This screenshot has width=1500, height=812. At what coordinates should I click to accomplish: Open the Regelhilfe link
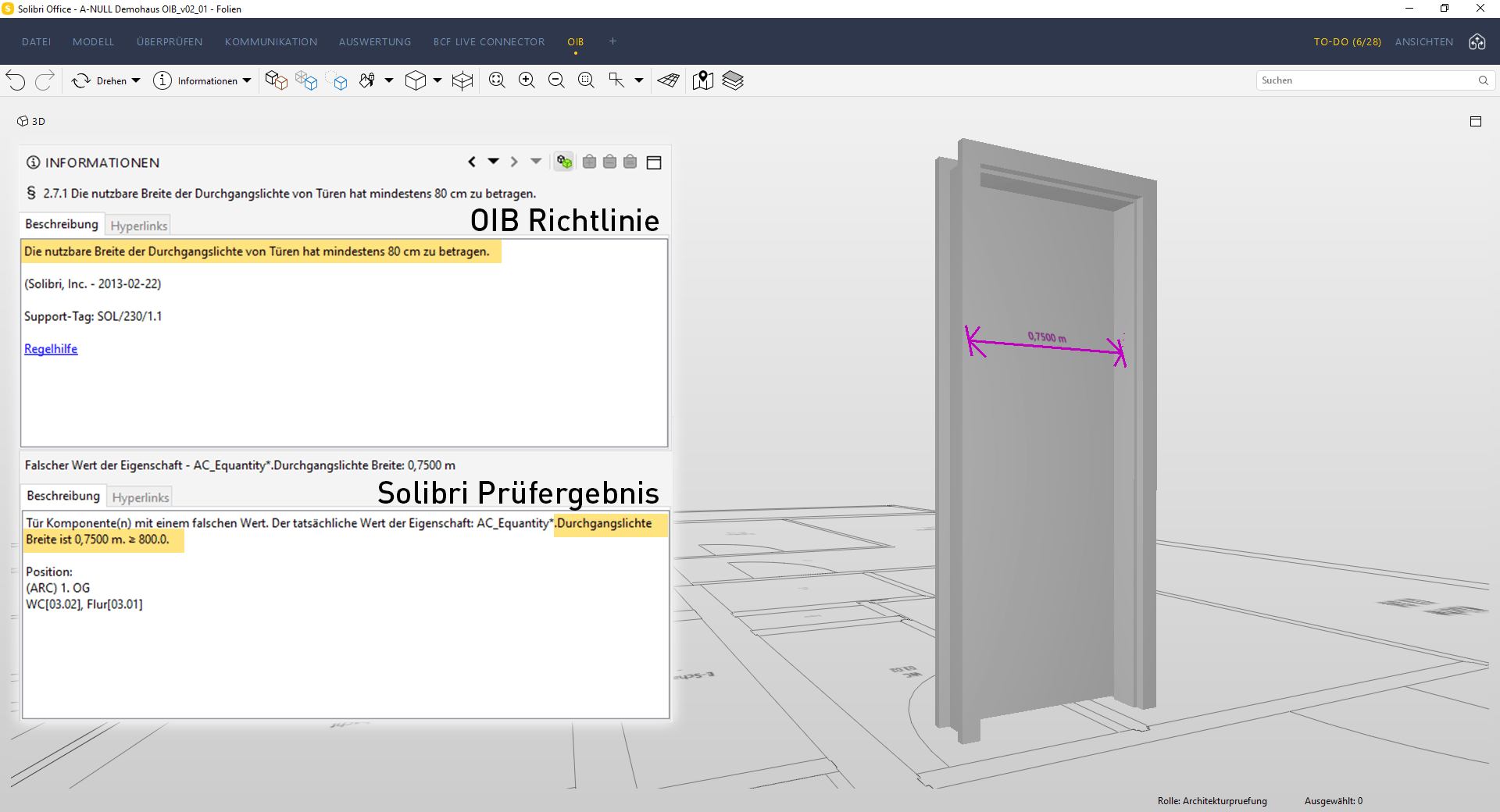point(51,349)
